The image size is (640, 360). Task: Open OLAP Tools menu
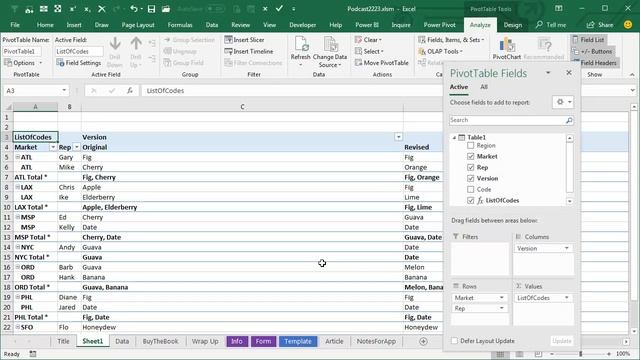440,51
